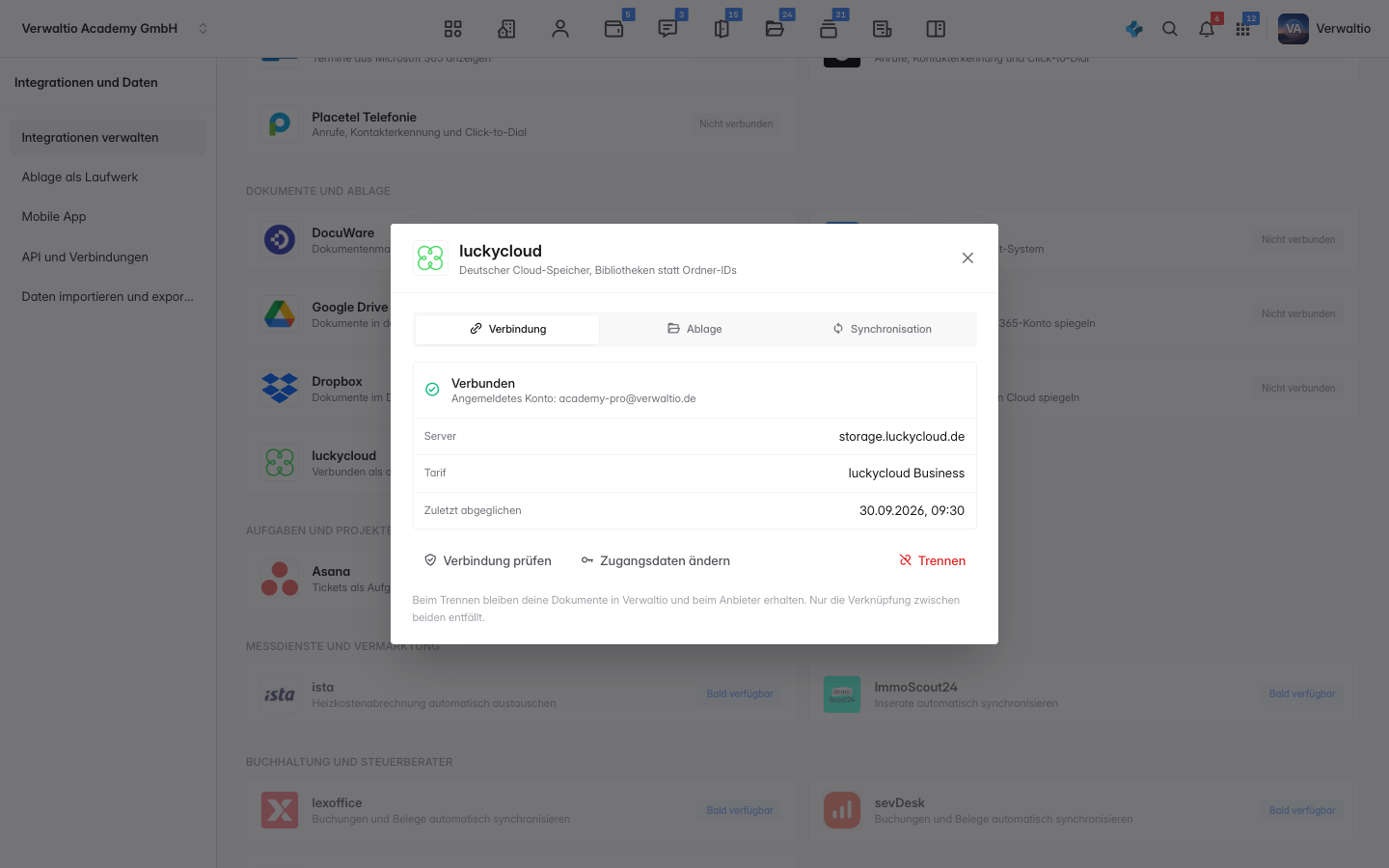Open the stacked cards icon with badge 21
1389x868 pixels.
[829, 29]
